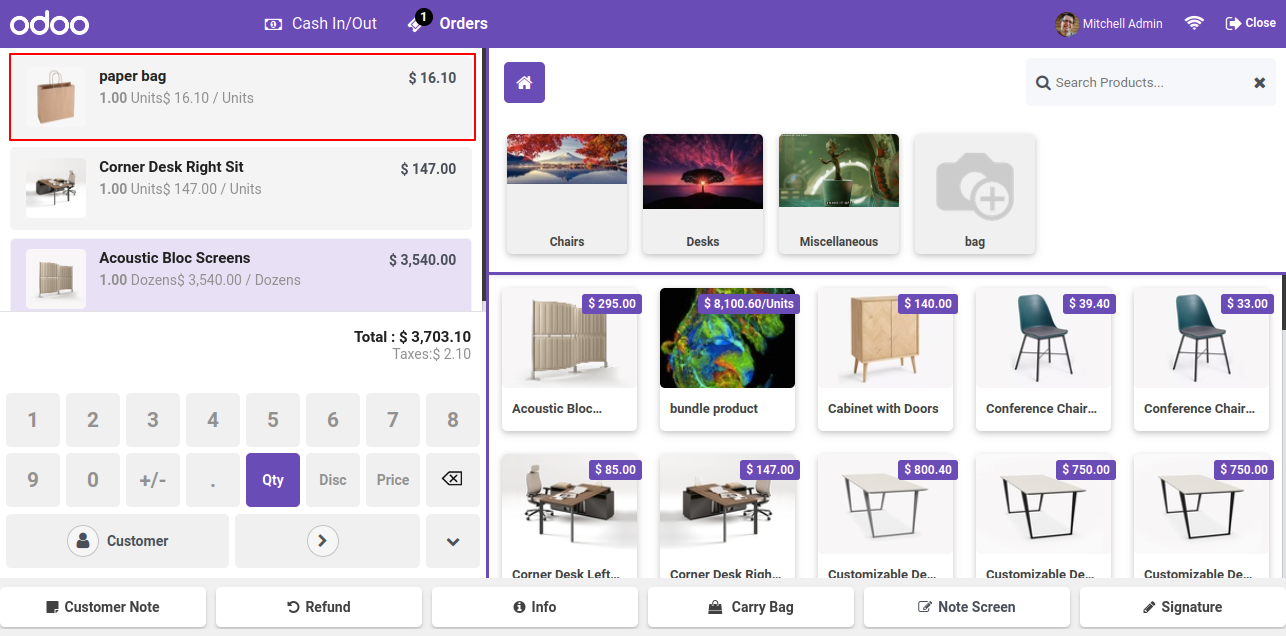Add the $39.40 Conference Chair
The image size is (1286, 636).
click(1043, 360)
